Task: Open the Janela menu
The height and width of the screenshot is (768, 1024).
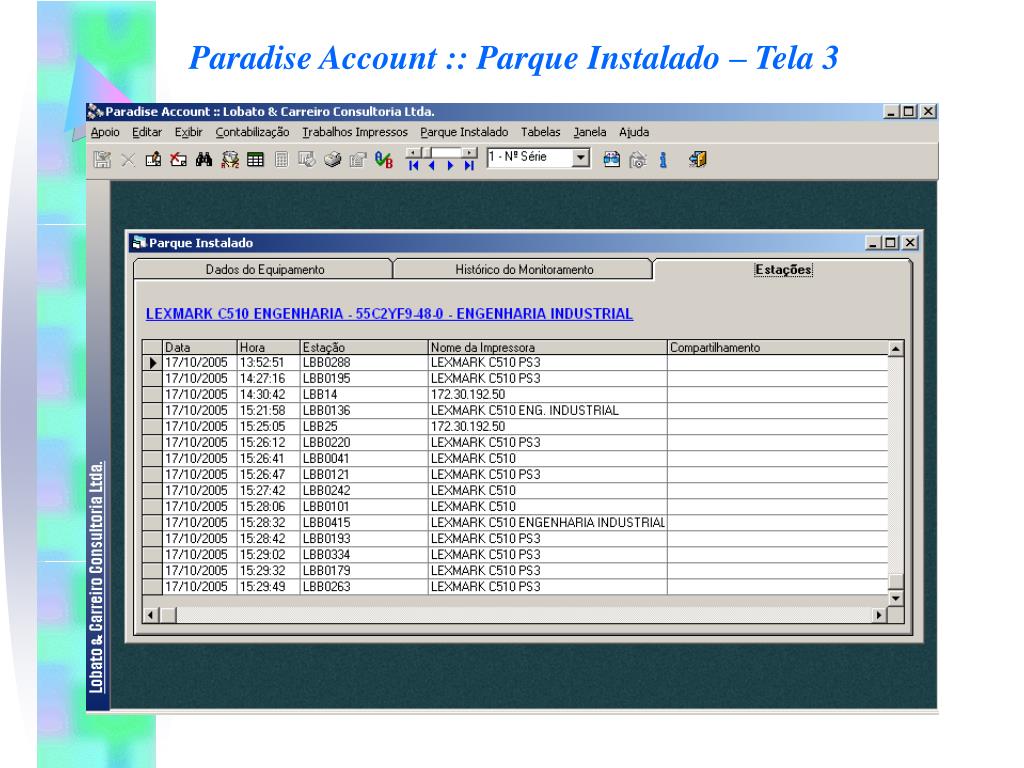Action: pyautogui.click(x=590, y=132)
